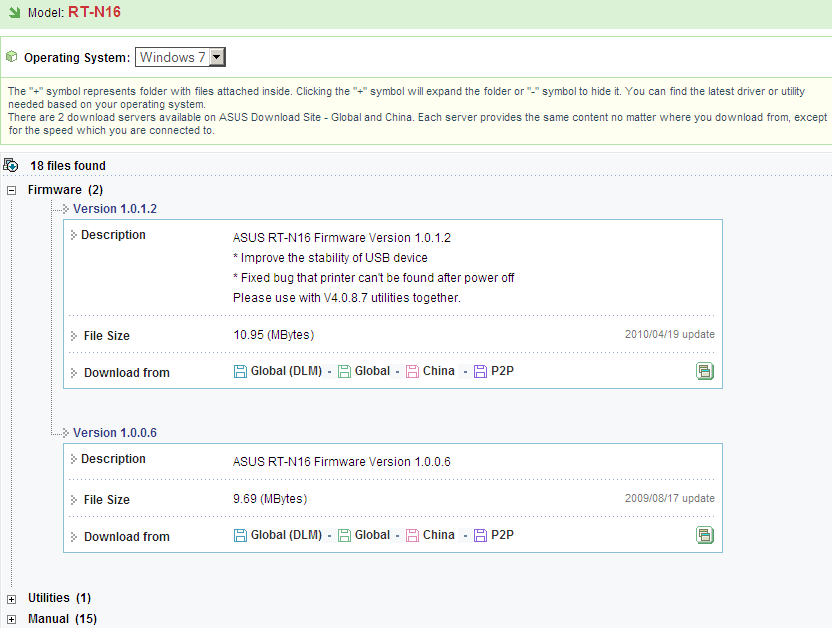Click 'ASUS RT-N16 Firmware Version 1.0.0.6' text
The image size is (832, 628).
click(342, 461)
